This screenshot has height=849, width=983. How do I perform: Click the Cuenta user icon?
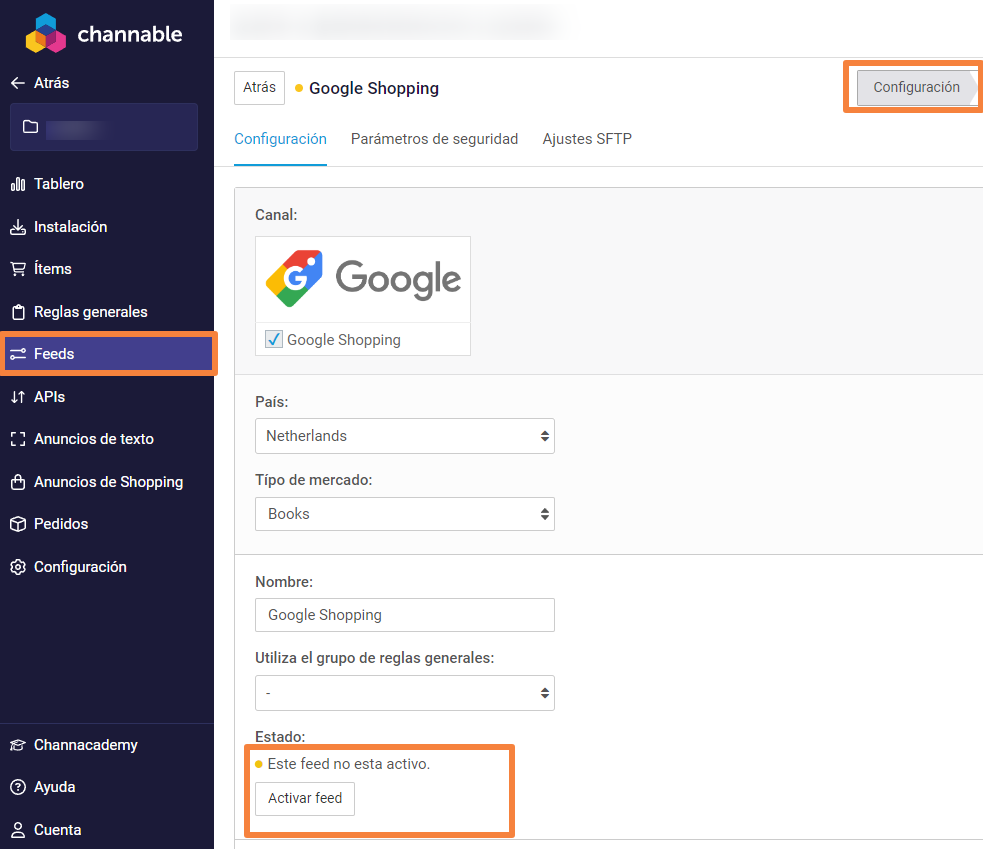coord(18,830)
